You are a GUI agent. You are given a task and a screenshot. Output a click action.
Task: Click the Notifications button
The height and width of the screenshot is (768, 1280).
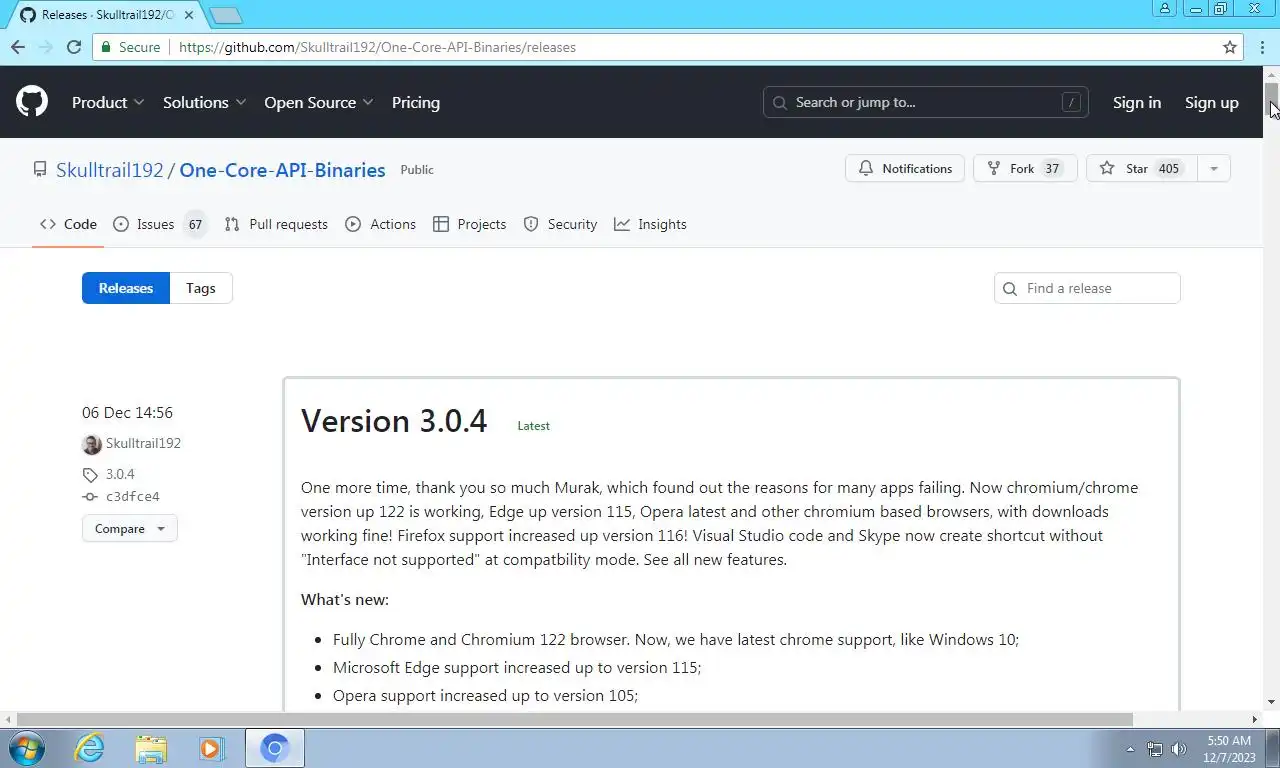(905, 168)
